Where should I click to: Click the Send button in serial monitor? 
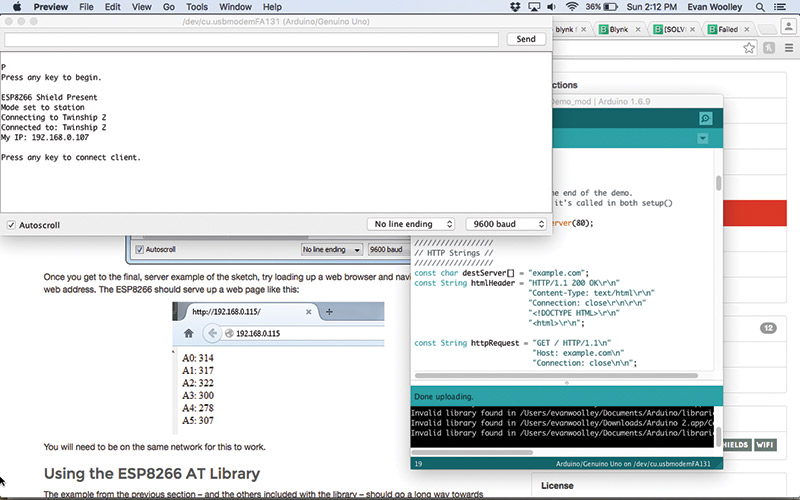point(526,39)
